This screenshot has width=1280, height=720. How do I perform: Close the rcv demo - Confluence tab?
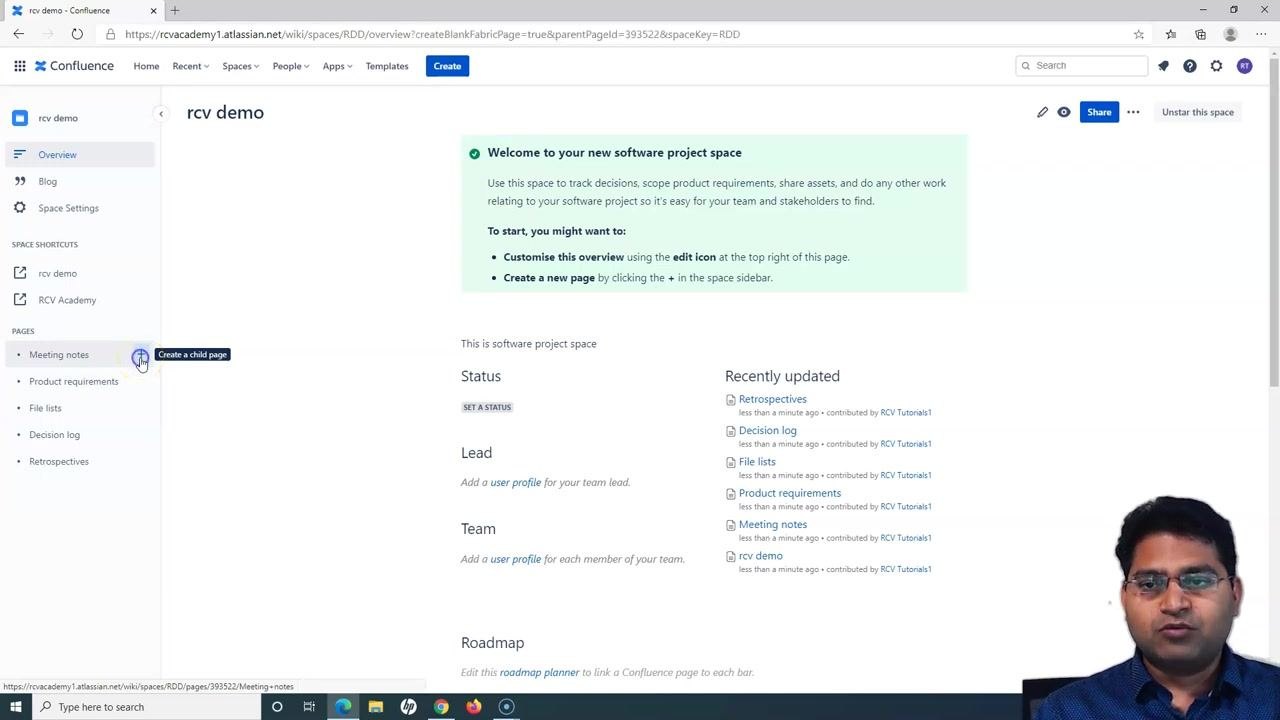click(x=153, y=10)
